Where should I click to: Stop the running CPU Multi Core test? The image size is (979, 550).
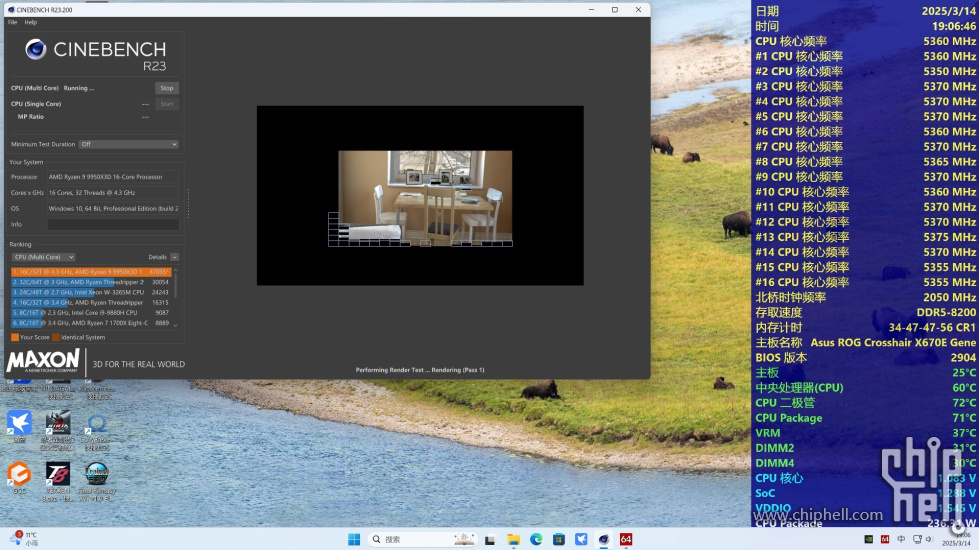tap(167, 88)
